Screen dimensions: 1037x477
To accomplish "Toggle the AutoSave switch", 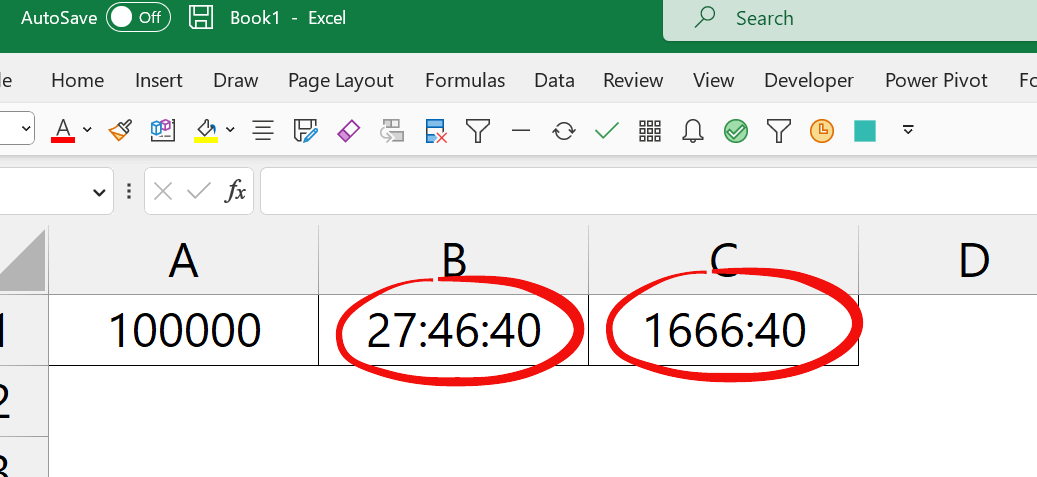I will [x=138, y=18].
